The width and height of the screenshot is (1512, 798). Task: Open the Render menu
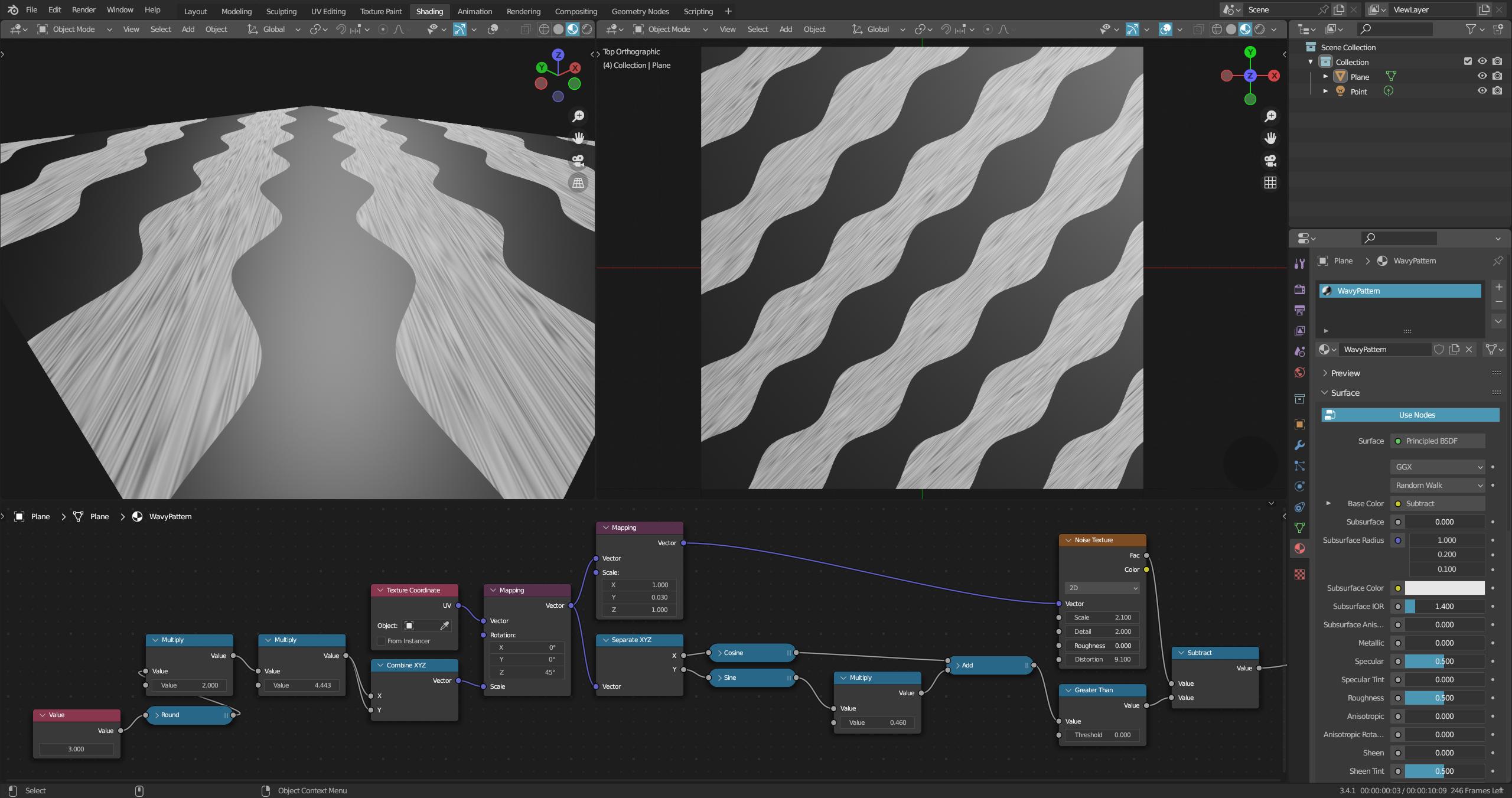coord(83,10)
